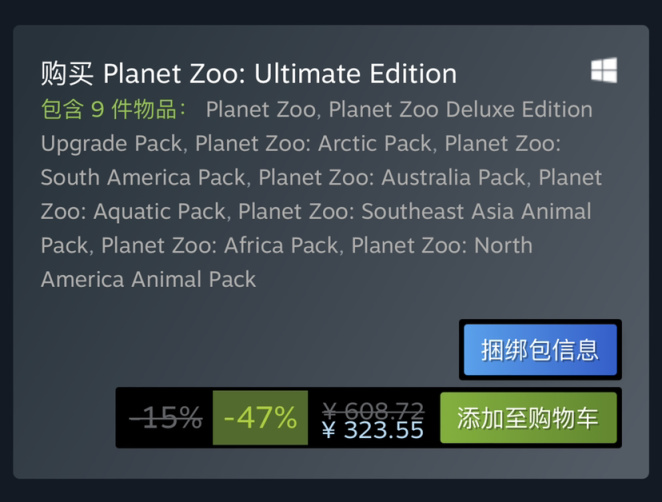This screenshot has height=502, width=662.
Task: Click the green -47% discount badge
Action: click(260, 417)
